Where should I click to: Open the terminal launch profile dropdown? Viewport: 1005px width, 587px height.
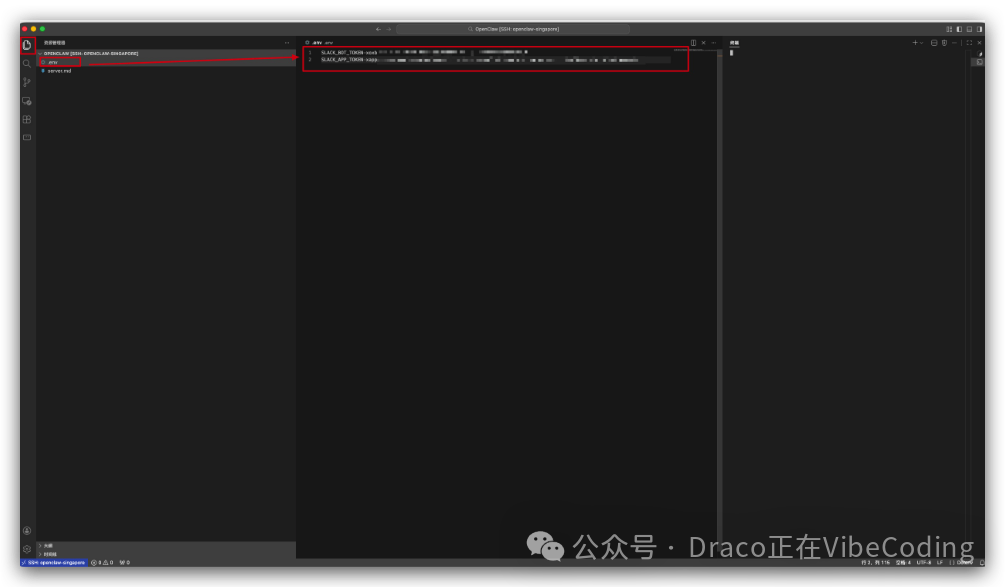pyautogui.click(x=922, y=43)
